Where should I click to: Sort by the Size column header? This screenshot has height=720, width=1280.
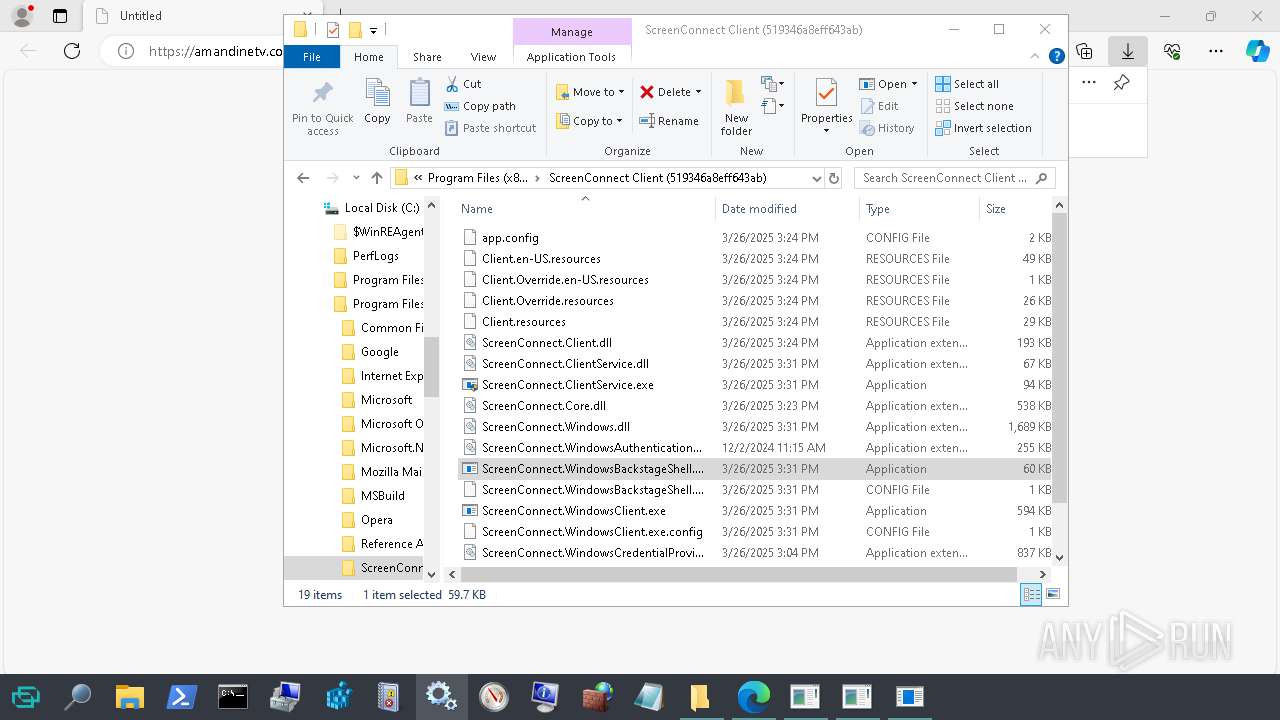point(1014,209)
